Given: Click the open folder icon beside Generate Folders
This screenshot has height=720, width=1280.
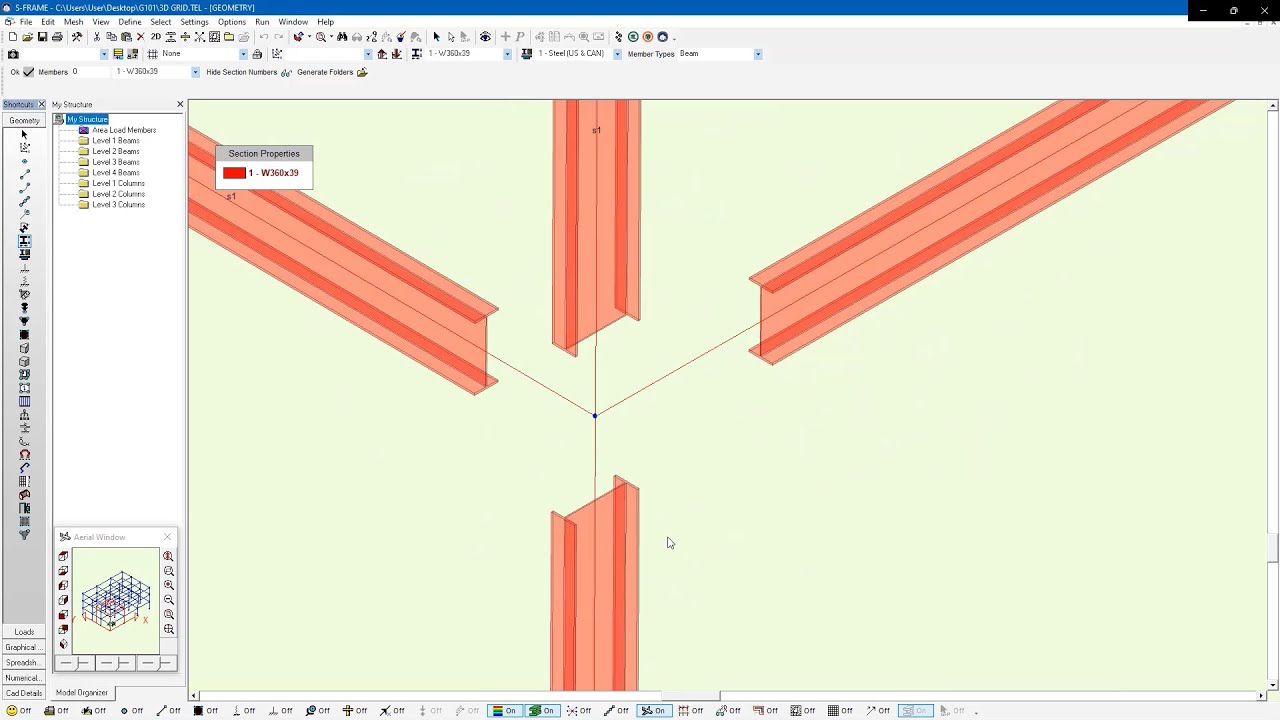Looking at the screenshot, I should click(x=362, y=72).
